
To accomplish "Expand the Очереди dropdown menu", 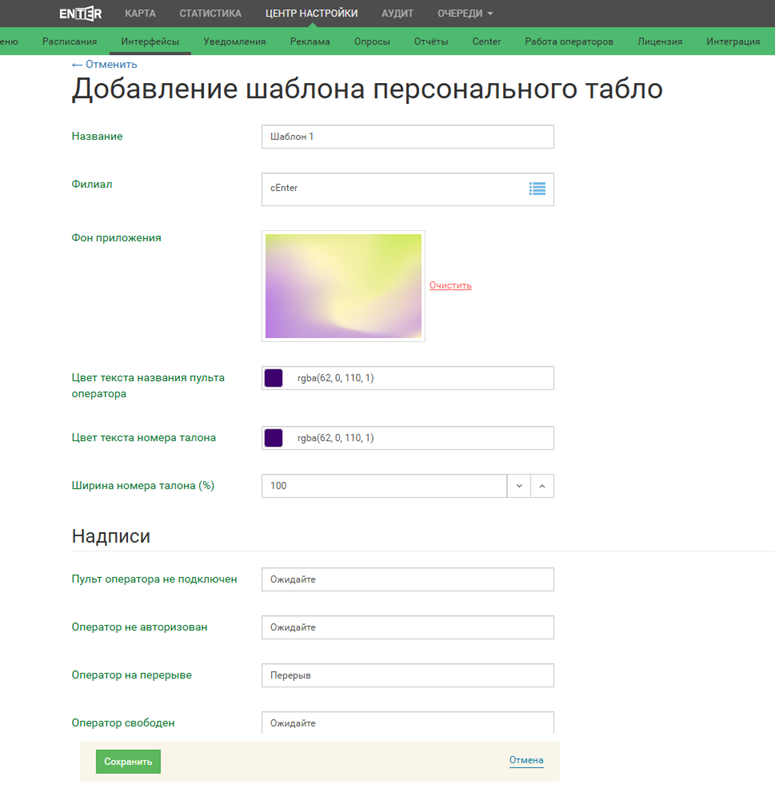I will click(465, 14).
